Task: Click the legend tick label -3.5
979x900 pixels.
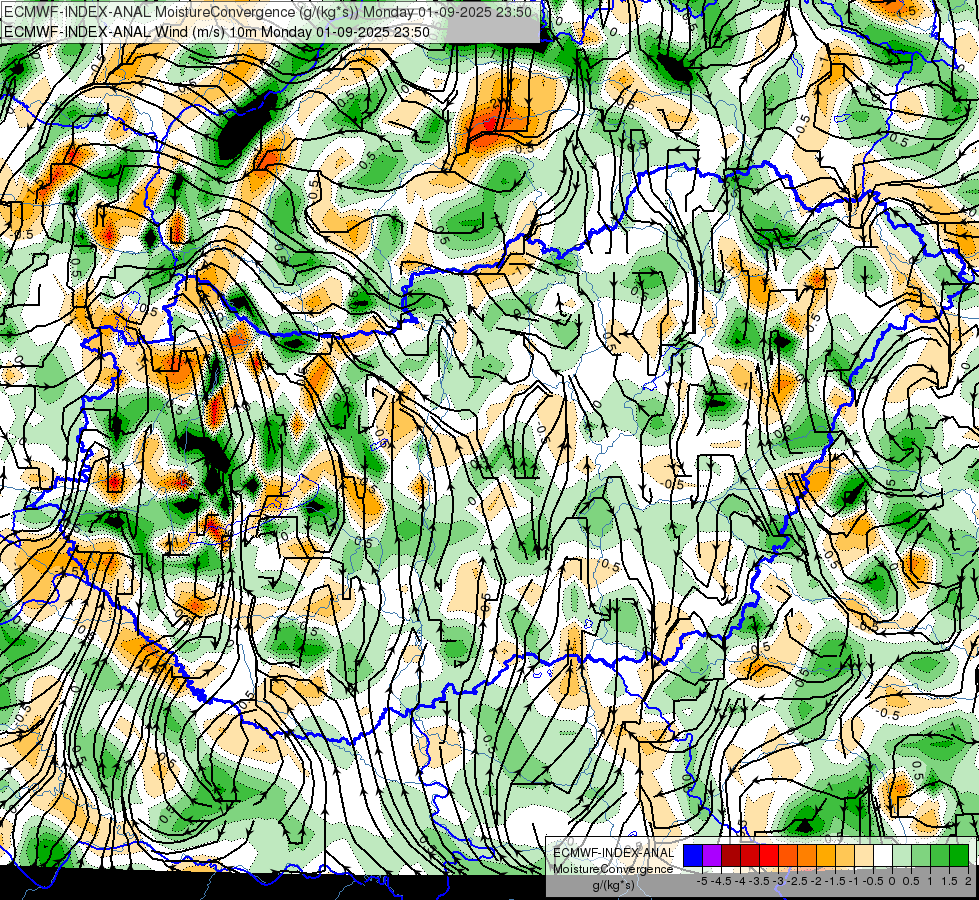Action: pos(759,881)
